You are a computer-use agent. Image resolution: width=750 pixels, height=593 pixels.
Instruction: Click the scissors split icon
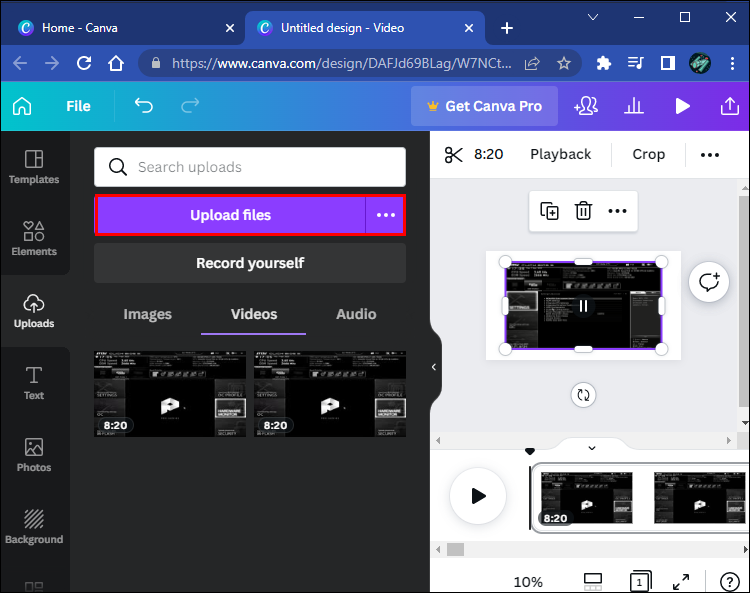[454, 154]
